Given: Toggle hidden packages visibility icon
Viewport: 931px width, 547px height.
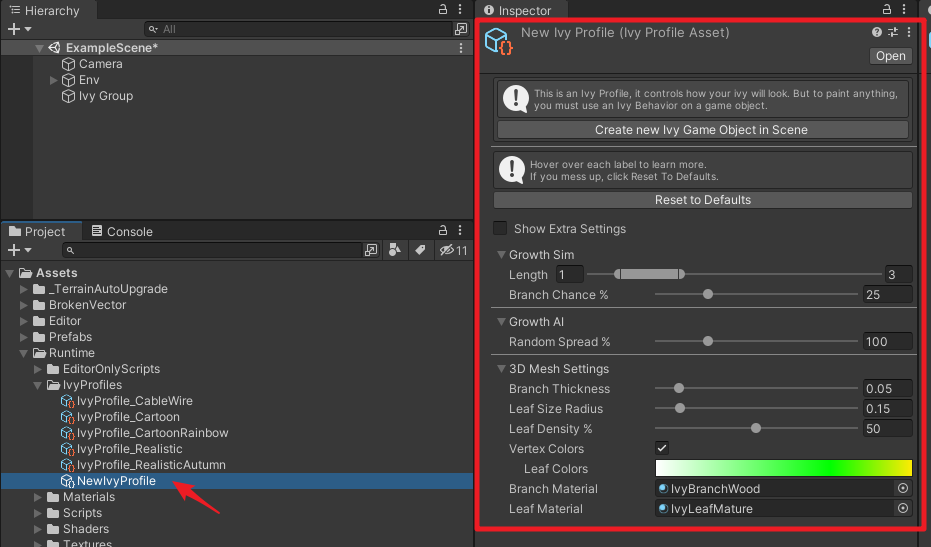Looking at the screenshot, I should [x=453, y=250].
